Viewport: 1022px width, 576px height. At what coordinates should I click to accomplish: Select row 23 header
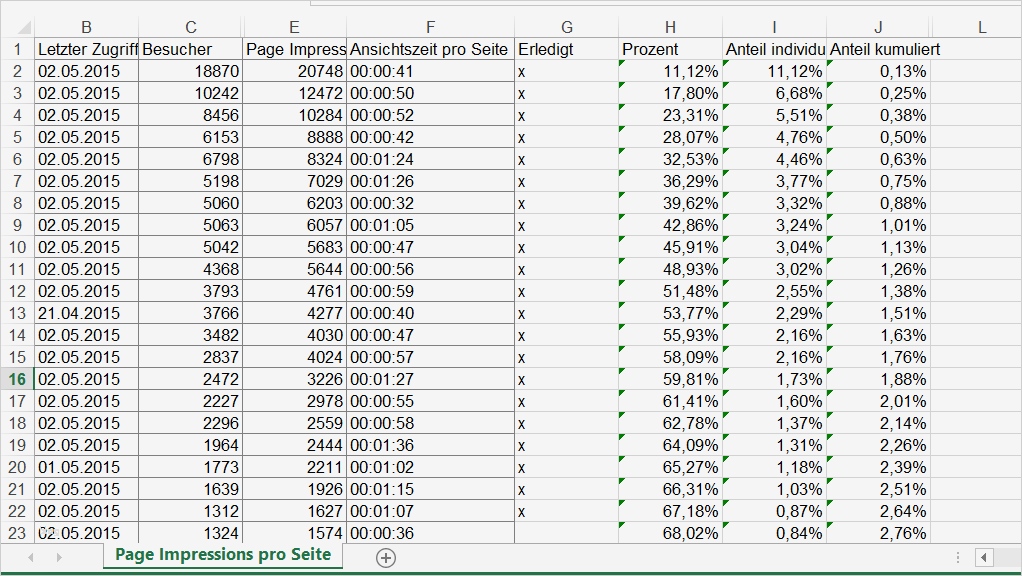point(18,533)
